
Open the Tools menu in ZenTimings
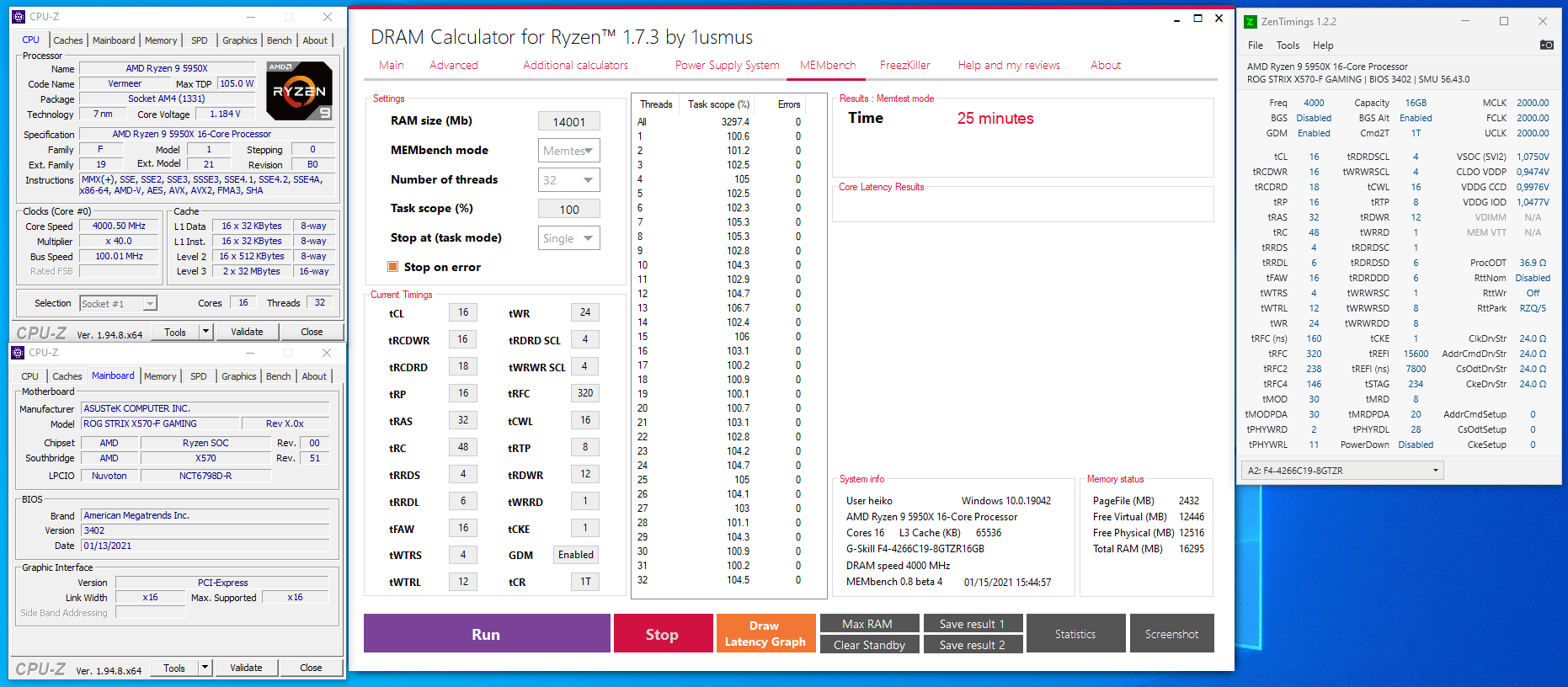click(x=1287, y=45)
